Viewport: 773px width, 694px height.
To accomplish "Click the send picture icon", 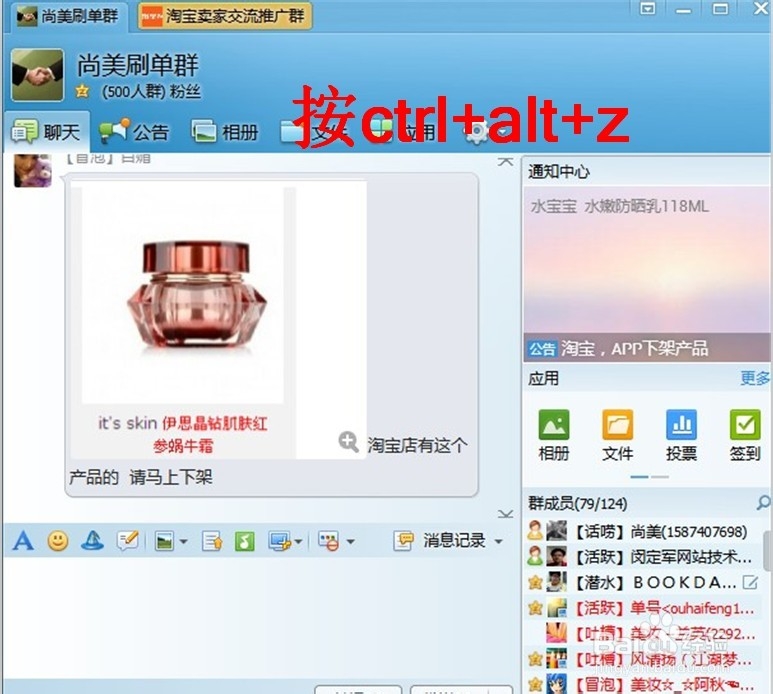I will 164,541.
